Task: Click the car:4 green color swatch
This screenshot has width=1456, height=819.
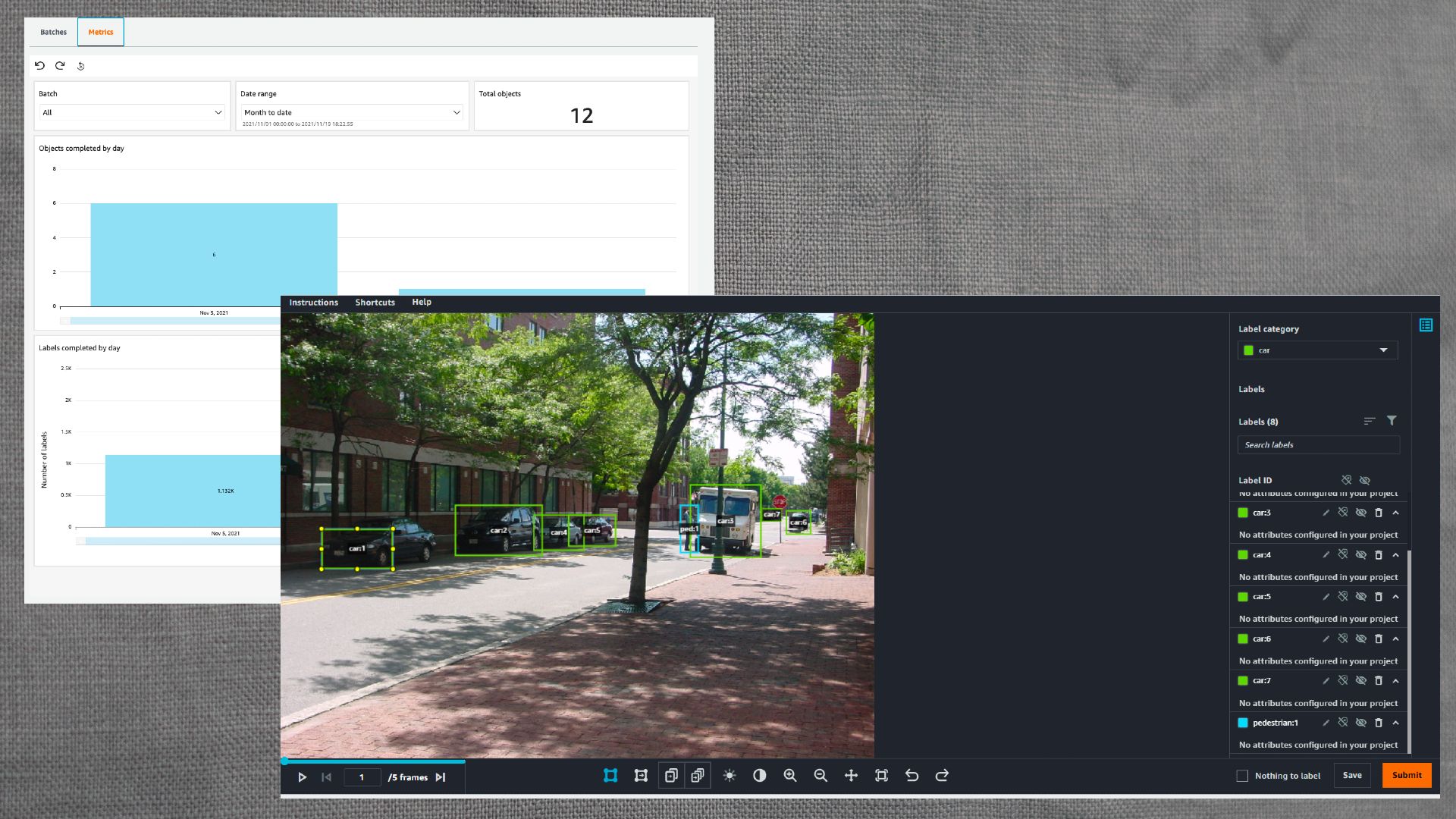Action: [x=1243, y=555]
